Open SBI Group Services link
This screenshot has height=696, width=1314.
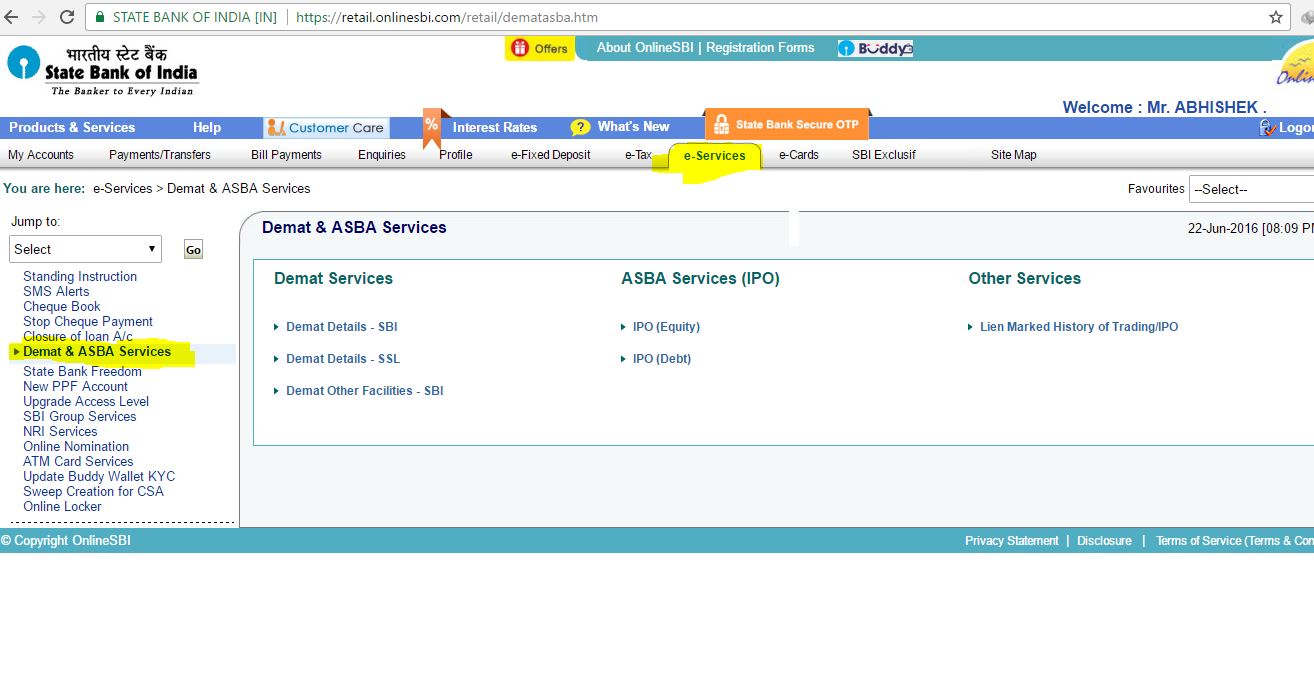(80, 417)
